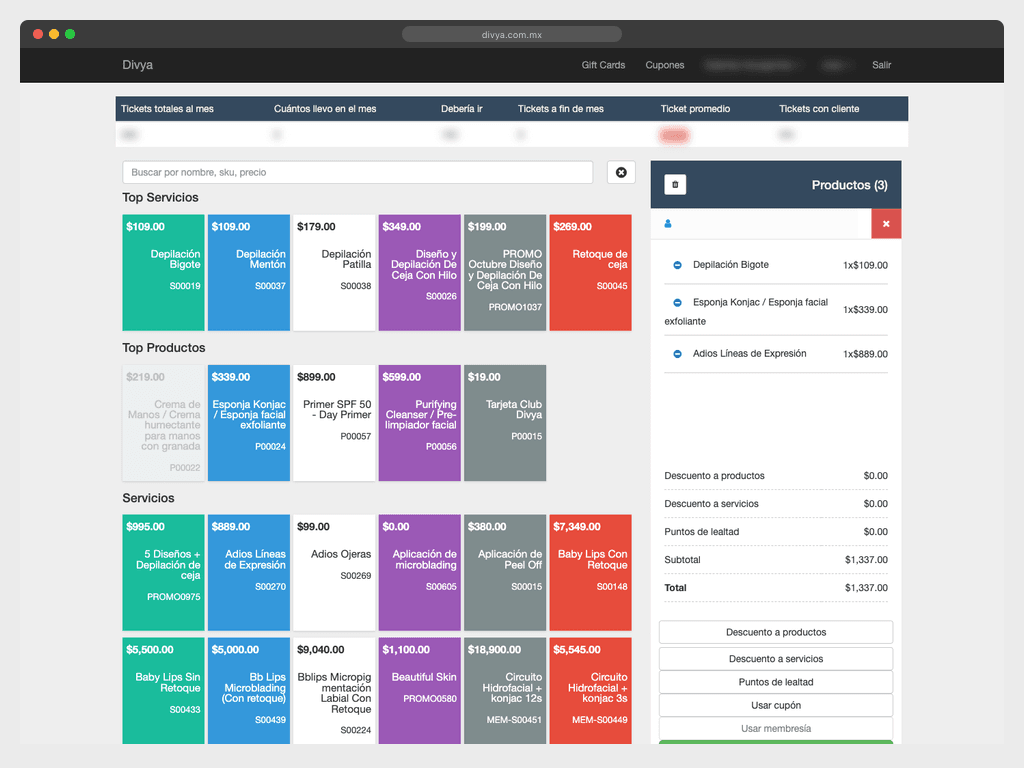
Task: Click the red X to remove the client
Action: (886, 224)
